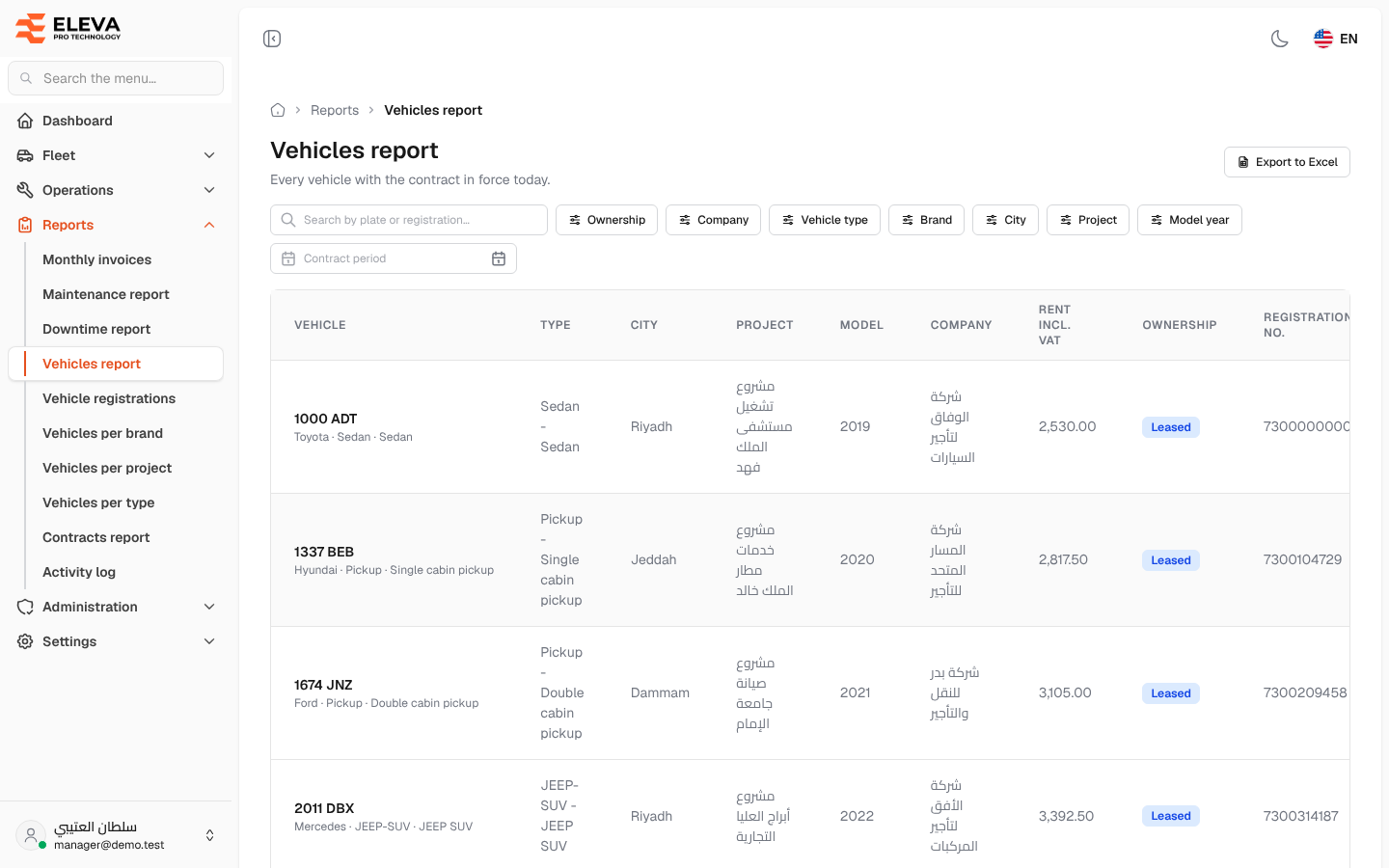Expand the Administration menu chevron
Image resolution: width=1389 pixels, height=868 pixels.
point(209,607)
